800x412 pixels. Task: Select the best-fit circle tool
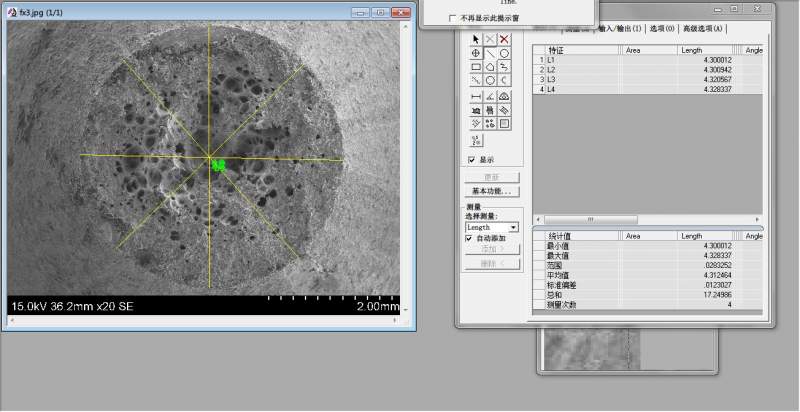pos(490,81)
